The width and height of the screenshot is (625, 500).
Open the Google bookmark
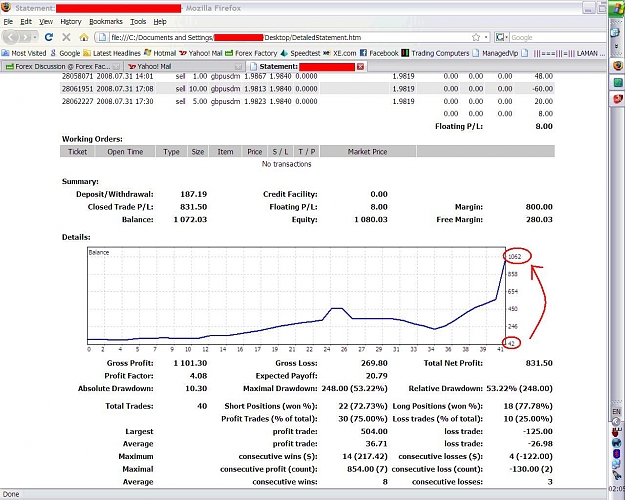[65, 53]
